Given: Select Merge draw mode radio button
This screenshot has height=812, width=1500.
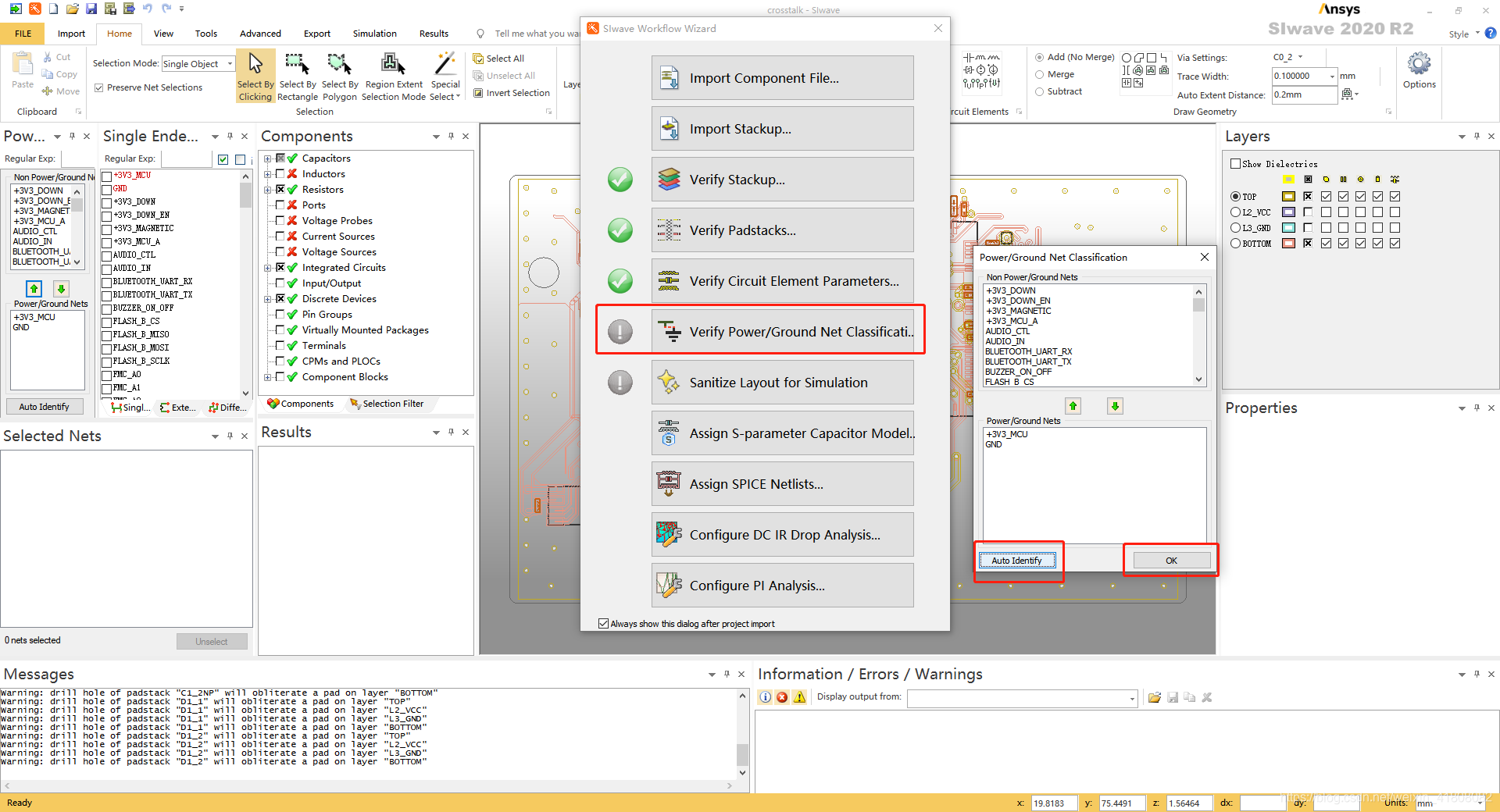Looking at the screenshot, I should tap(1039, 75).
